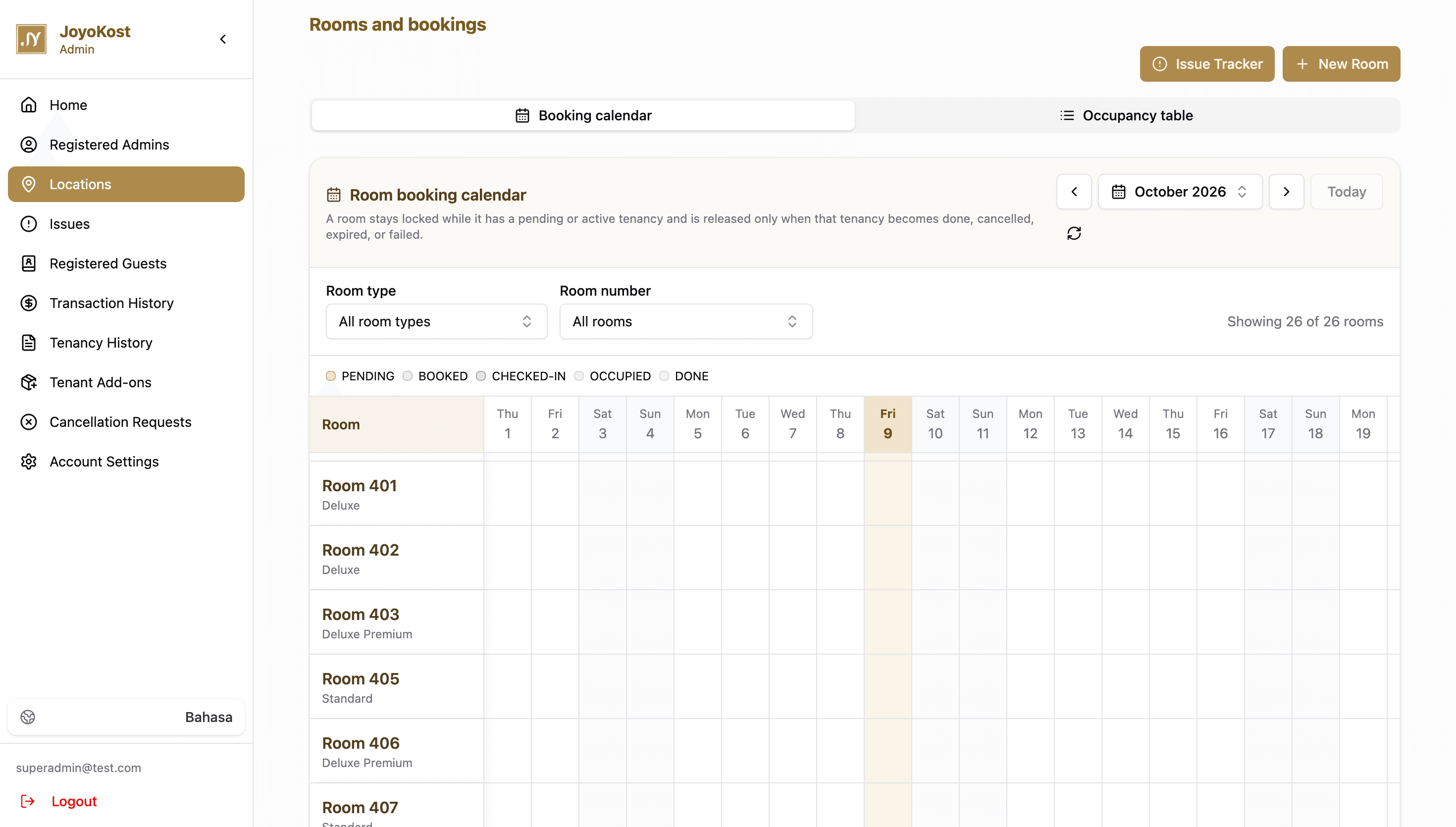The width and height of the screenshot is (1456, 827).
Task: Click the Account Settings gear icon
Action: tap(28, 462)
